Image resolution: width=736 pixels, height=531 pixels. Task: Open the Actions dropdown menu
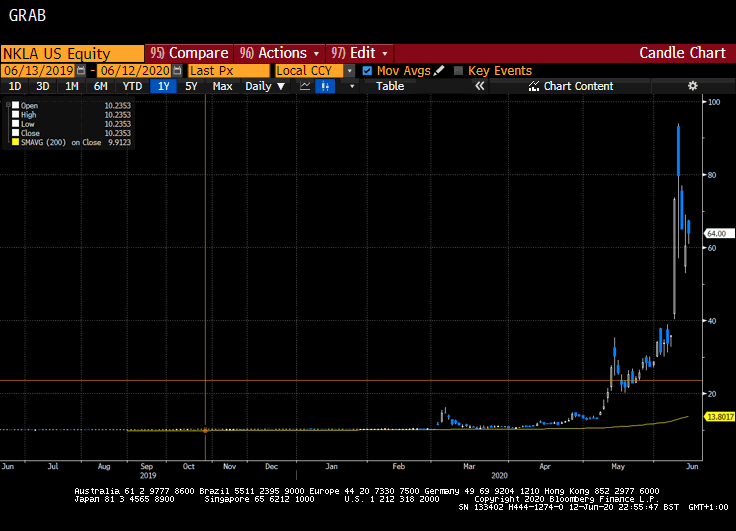tap(279, 53)
